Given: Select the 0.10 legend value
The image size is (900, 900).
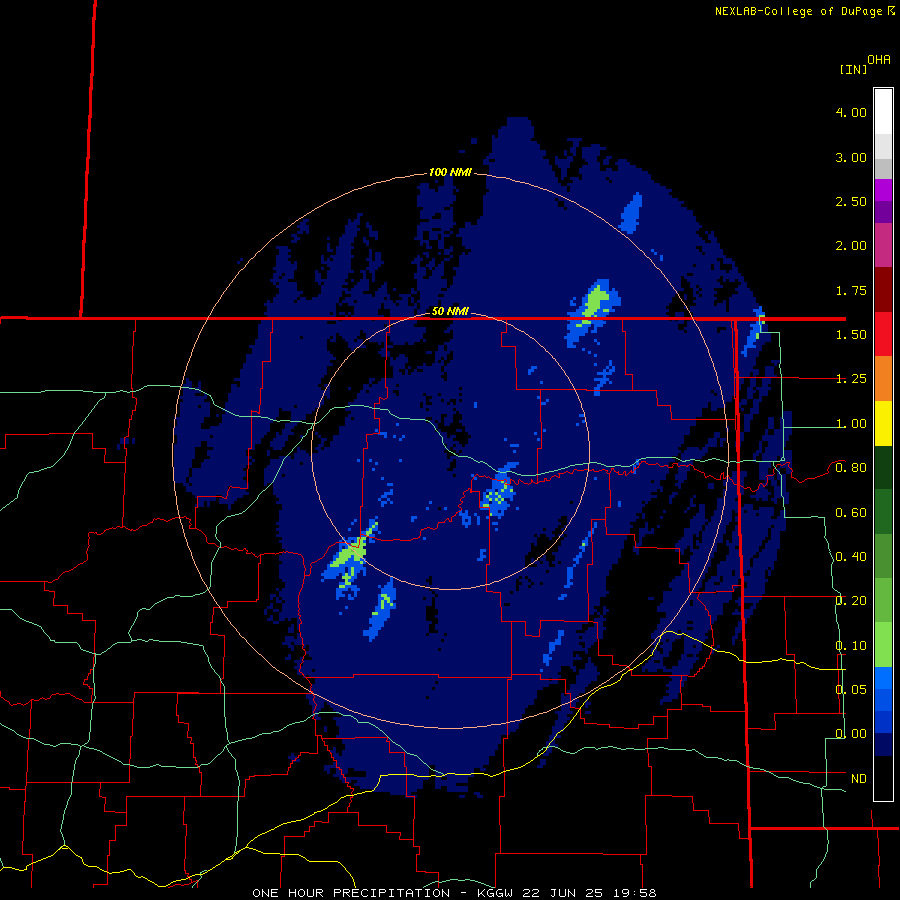Looking at the screenshot, I should pos(851,646).
